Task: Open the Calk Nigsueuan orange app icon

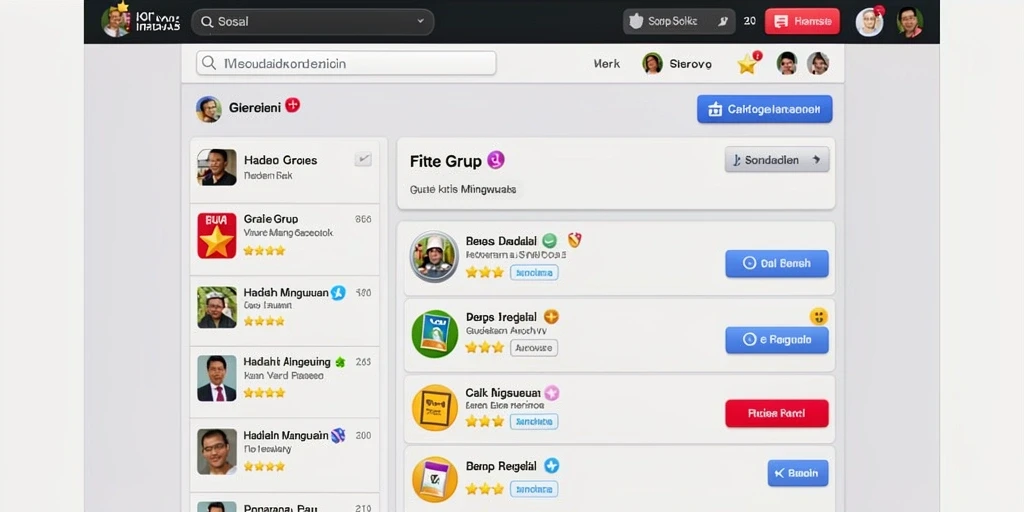Action: (435, 408)
